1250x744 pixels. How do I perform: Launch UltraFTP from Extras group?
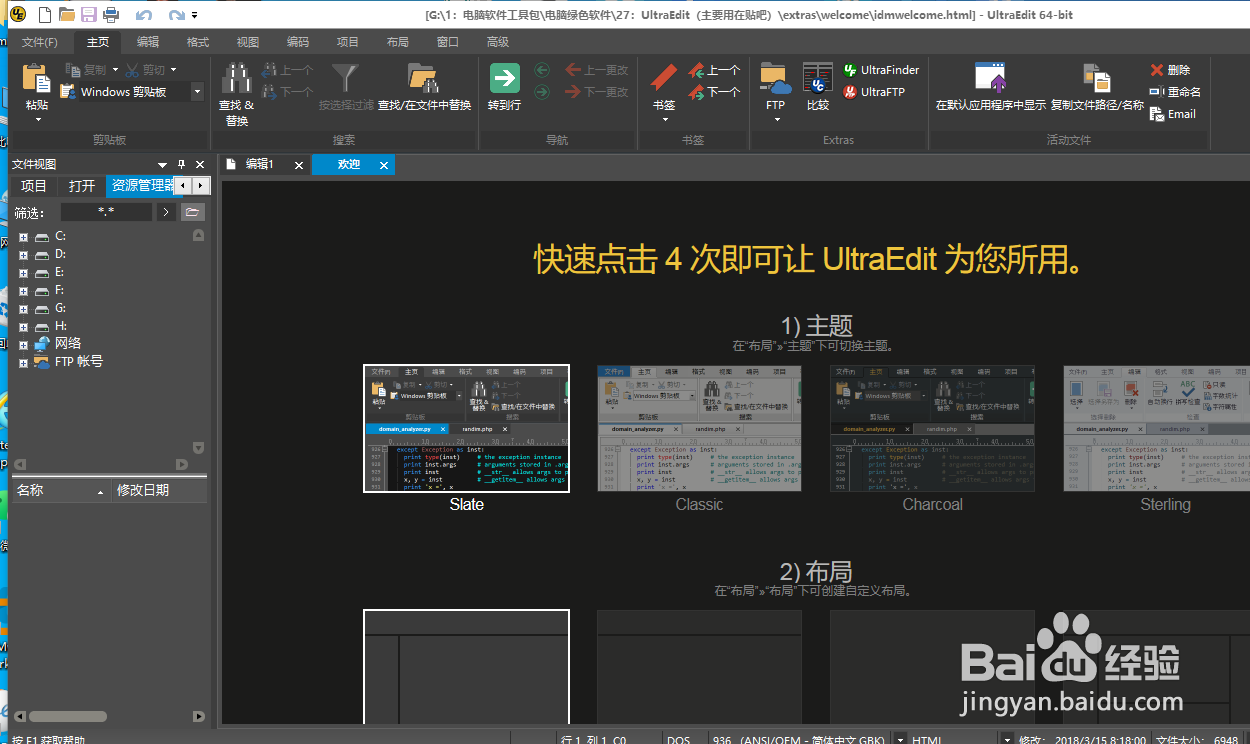[874, 92]
